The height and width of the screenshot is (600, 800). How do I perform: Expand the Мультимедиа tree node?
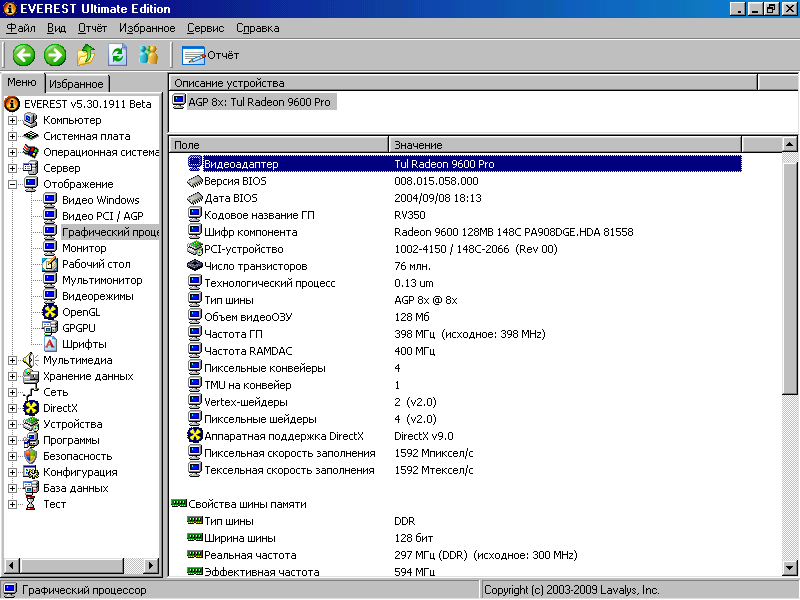click(x=12, y=360)
